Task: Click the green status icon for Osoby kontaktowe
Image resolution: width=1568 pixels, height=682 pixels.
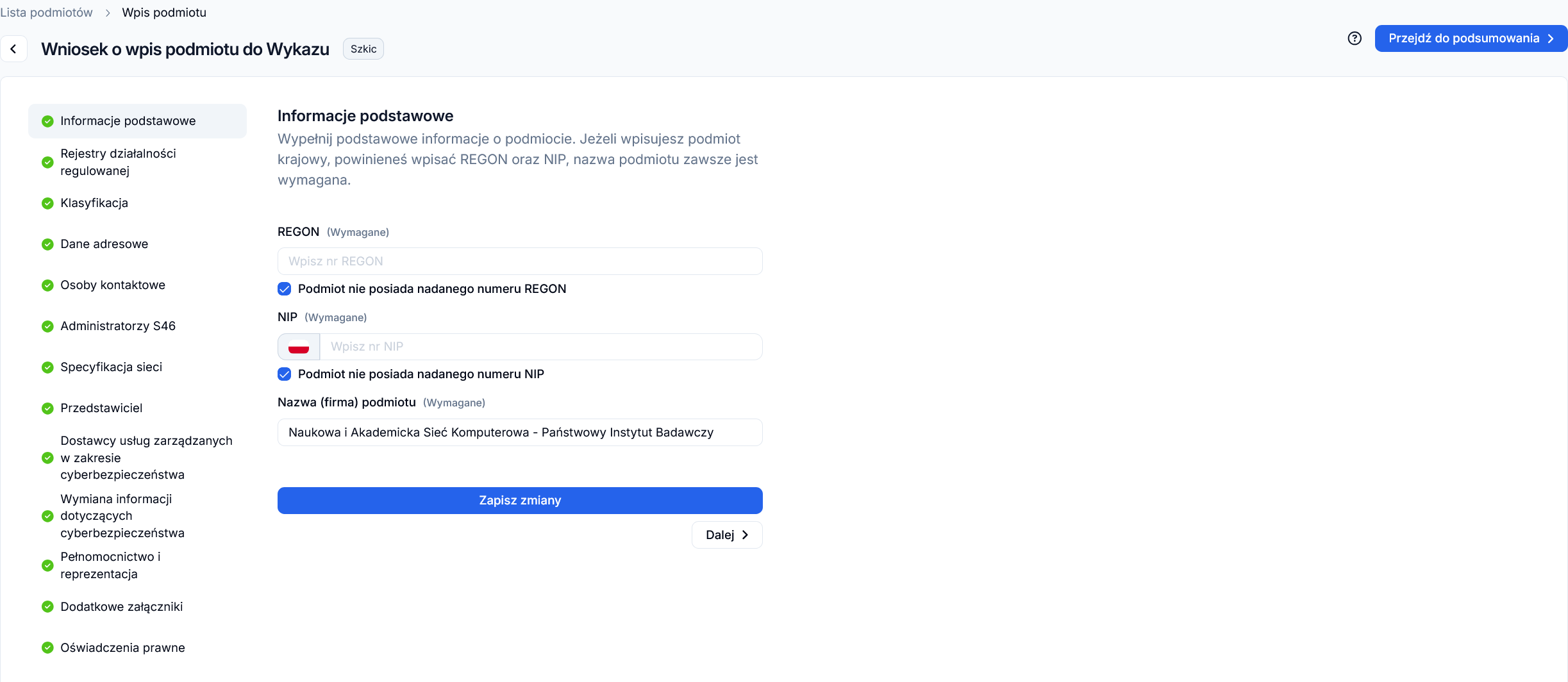Action: [x=47, y=285]
